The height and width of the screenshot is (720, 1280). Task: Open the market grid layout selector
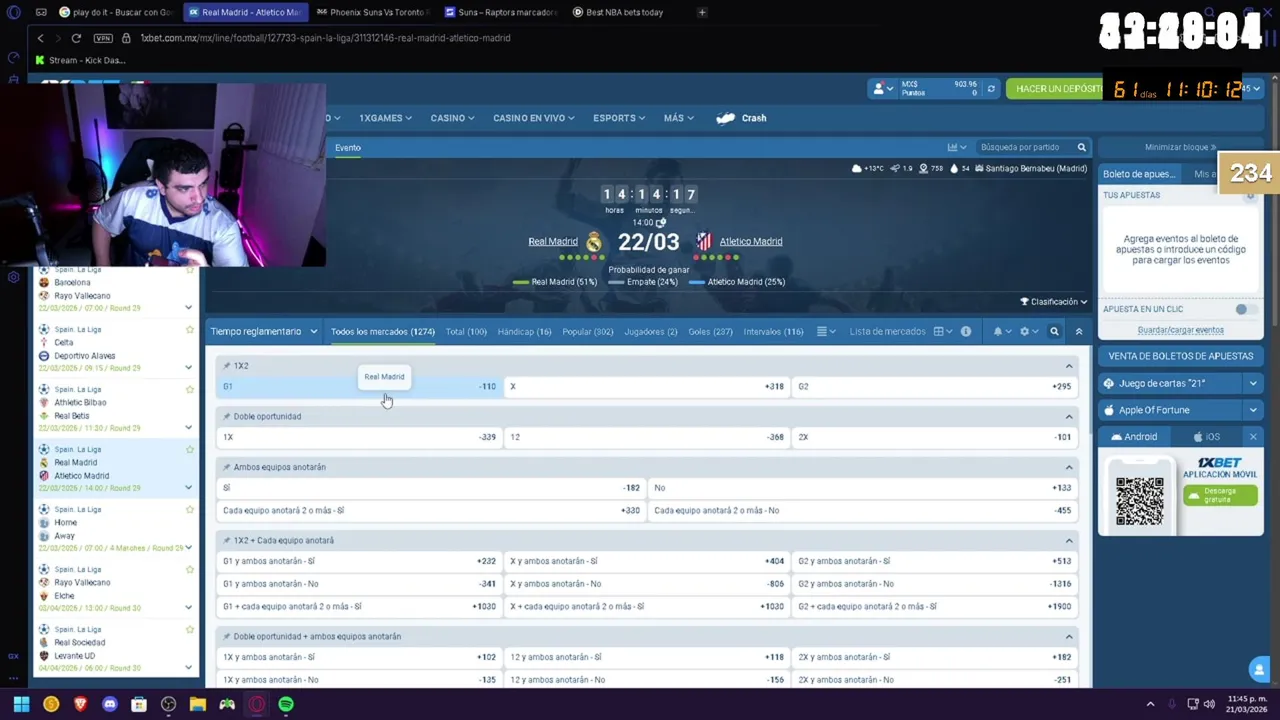click(942, 331)
